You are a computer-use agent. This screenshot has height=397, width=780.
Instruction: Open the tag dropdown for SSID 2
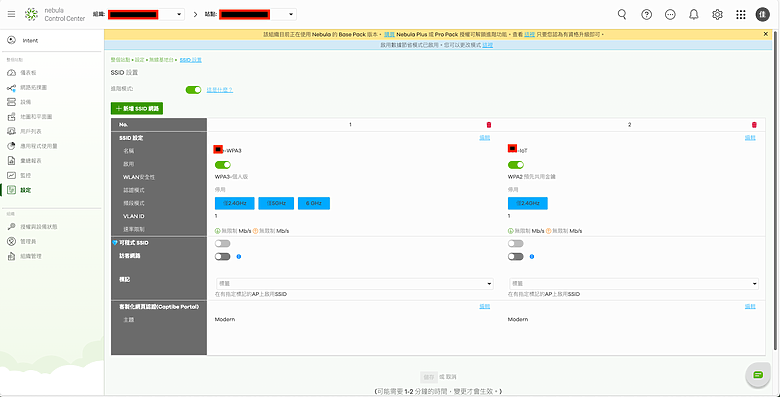(634, 284)
